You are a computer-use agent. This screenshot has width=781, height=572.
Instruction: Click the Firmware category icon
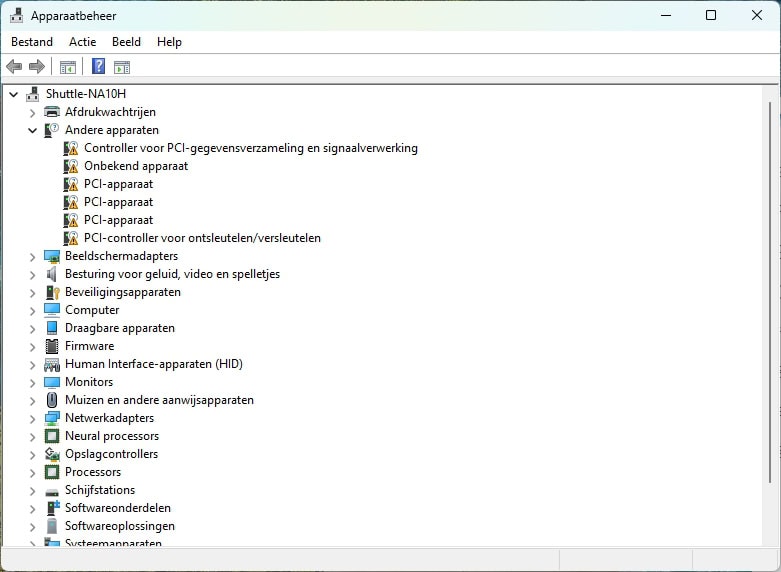(52, 346)
